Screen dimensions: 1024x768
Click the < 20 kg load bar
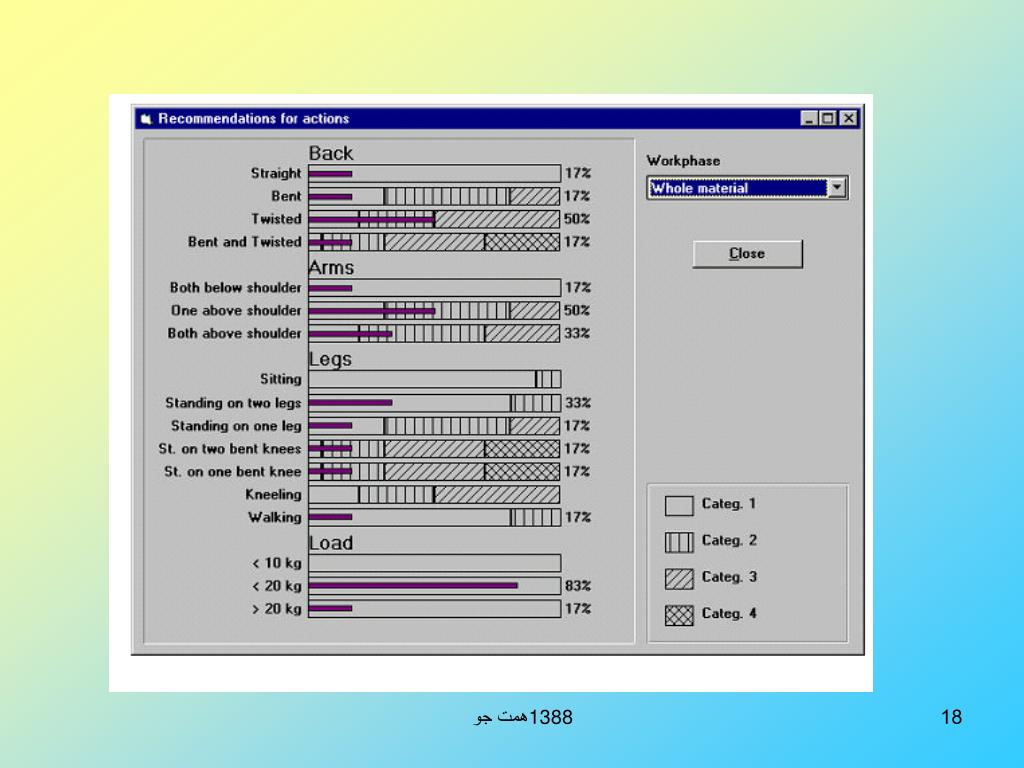coord(434,586)
